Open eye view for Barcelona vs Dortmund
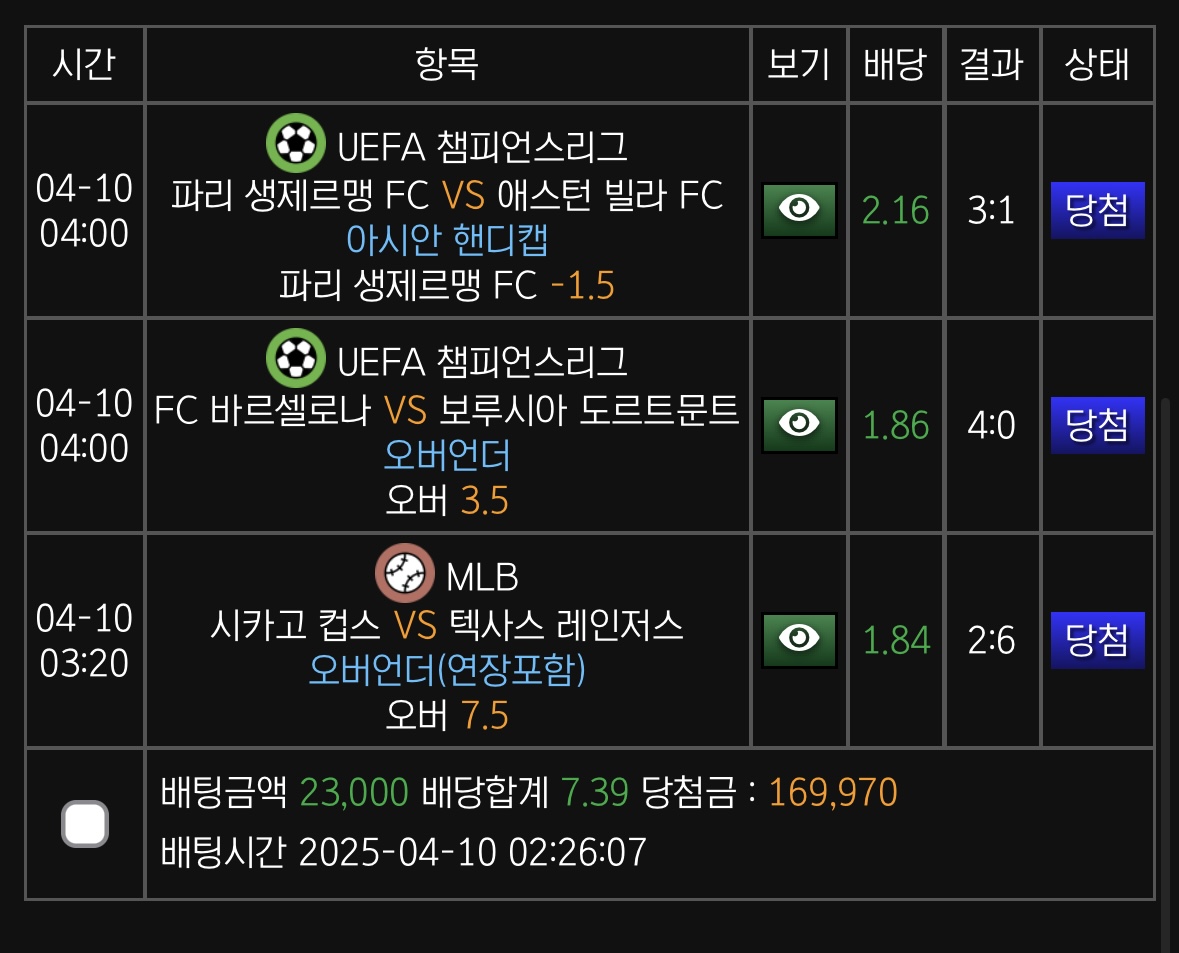This screenshot has width=1179, height=953. tap(799, 425)
